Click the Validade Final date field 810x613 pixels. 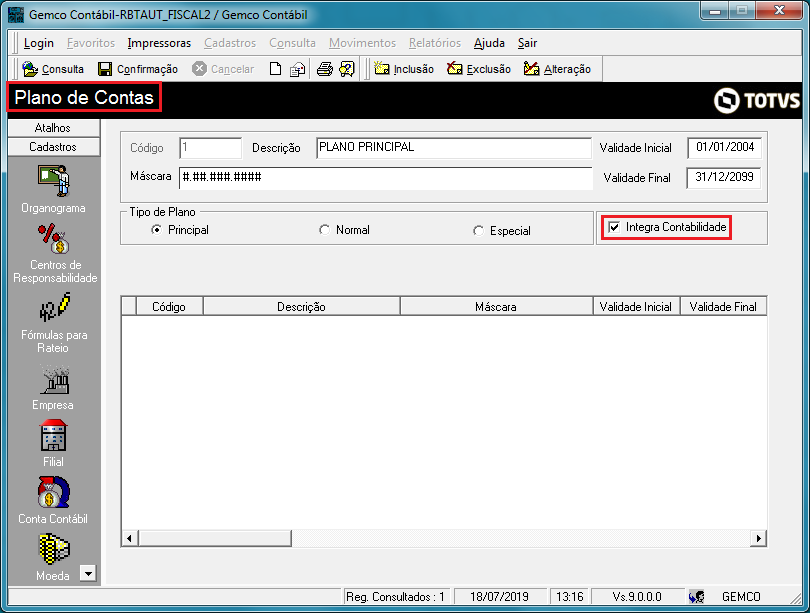point(724,178)
